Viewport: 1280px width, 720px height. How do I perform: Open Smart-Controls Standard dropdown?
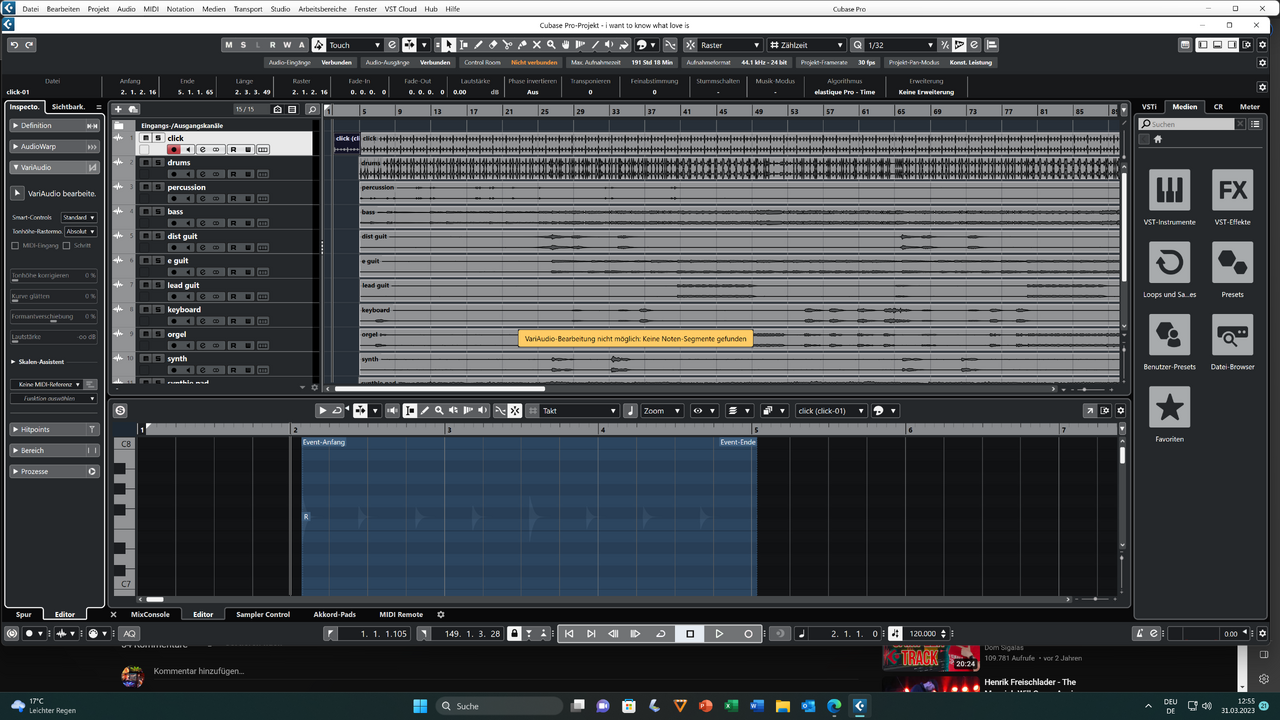tap(79, 217)
